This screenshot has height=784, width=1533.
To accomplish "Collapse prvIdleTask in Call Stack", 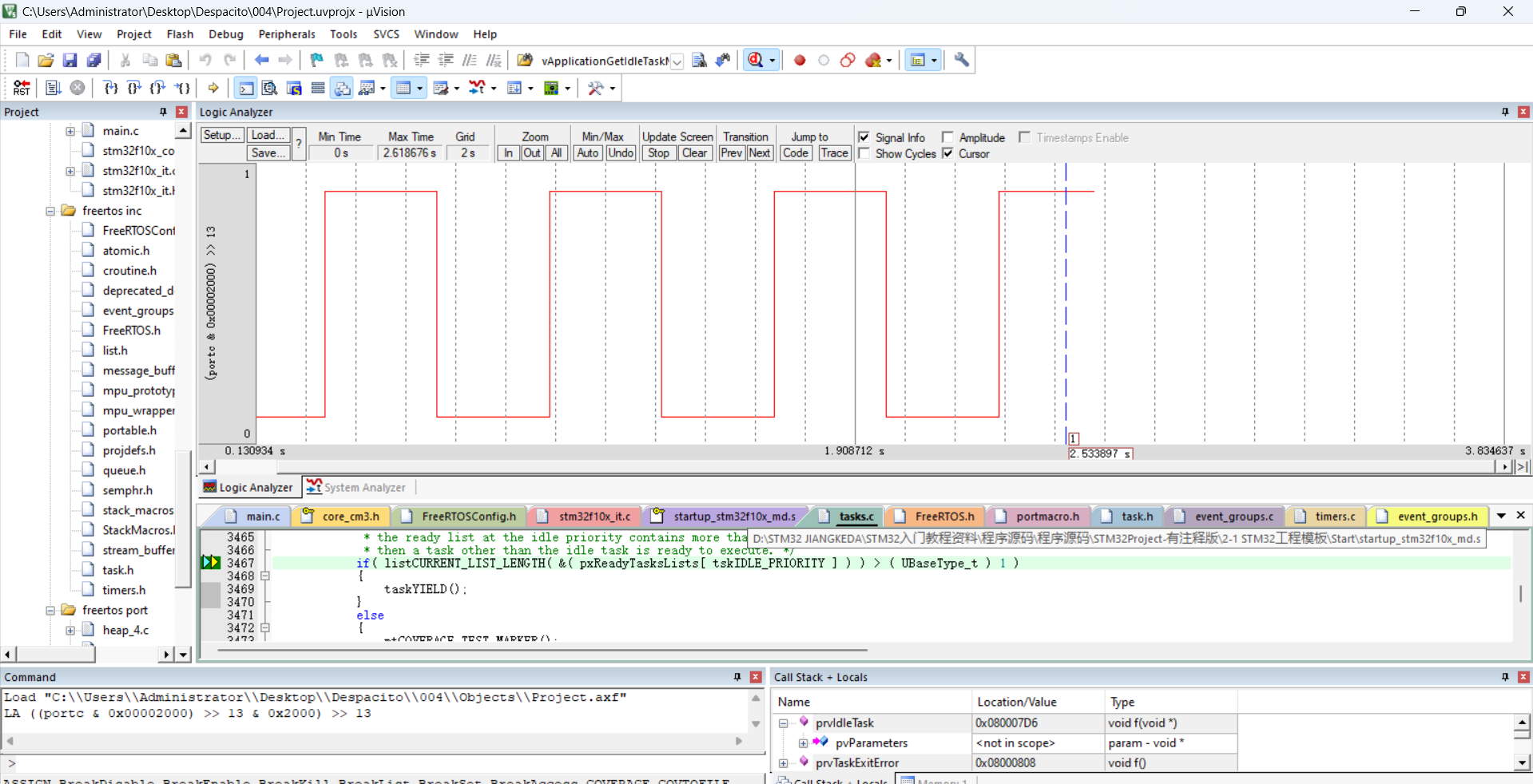I will 784,723.
